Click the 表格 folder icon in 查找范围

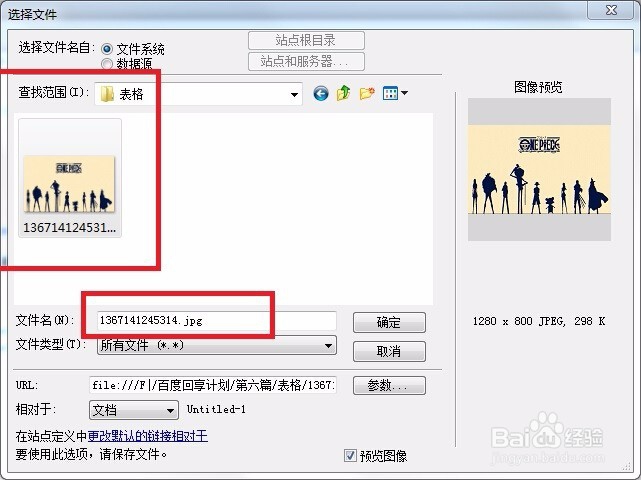click(x=108, y=94)
